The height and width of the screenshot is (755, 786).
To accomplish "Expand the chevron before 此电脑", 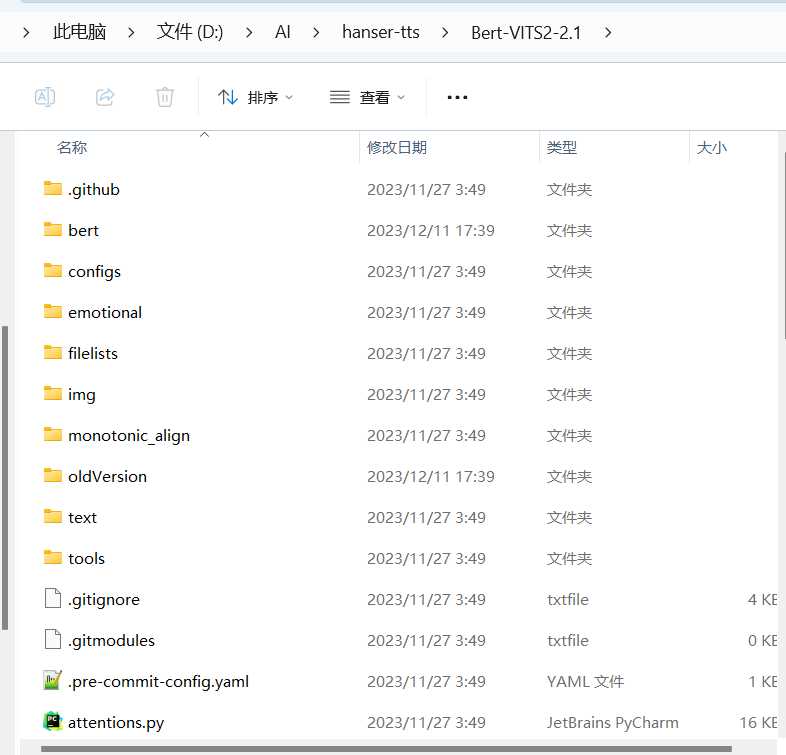I will pyautogui.click(x=27, y=33).
